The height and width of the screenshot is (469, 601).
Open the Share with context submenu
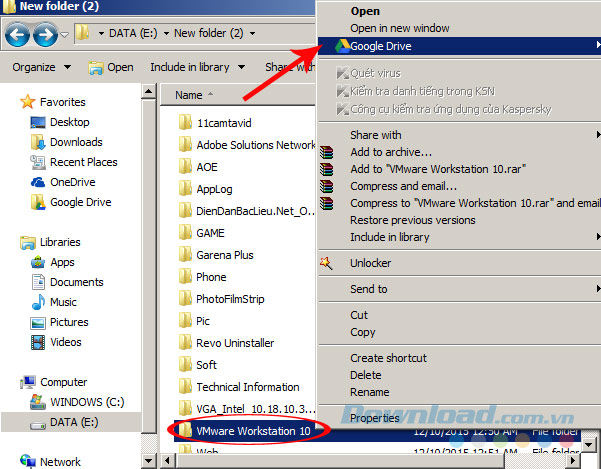[459, 135]
